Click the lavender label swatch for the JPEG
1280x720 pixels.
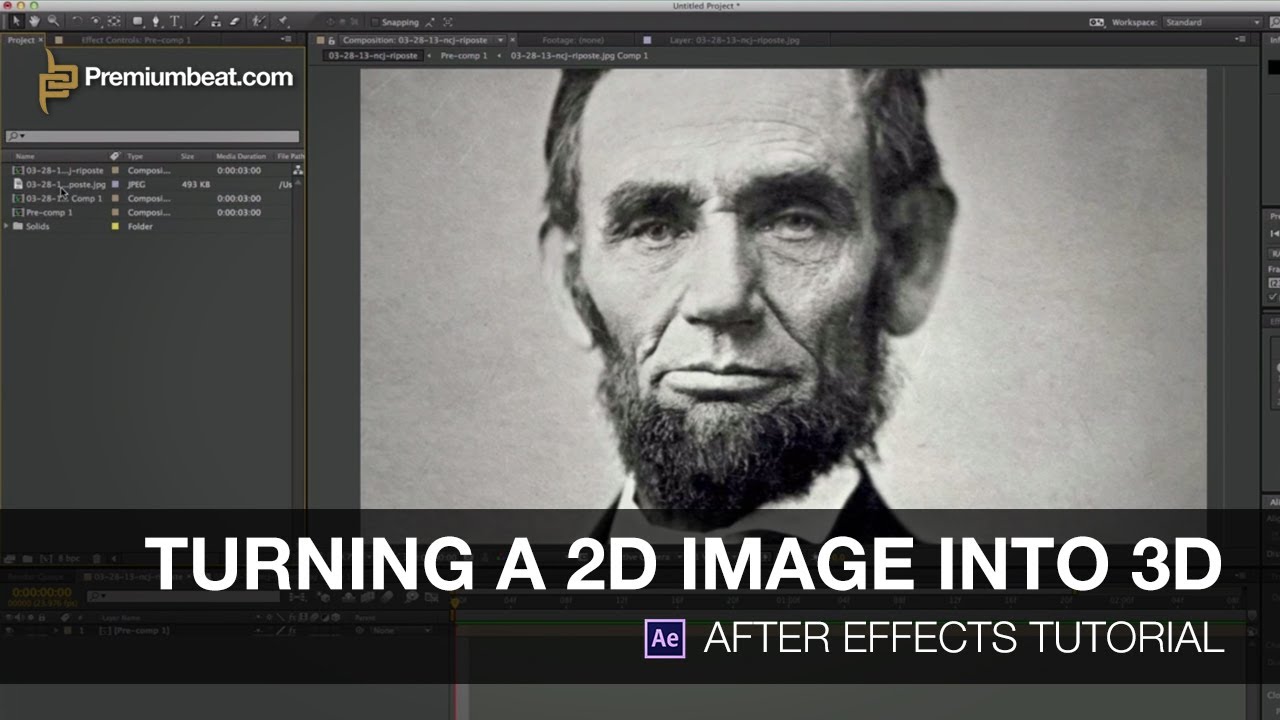pyautogui.click(x=115, y=185)
